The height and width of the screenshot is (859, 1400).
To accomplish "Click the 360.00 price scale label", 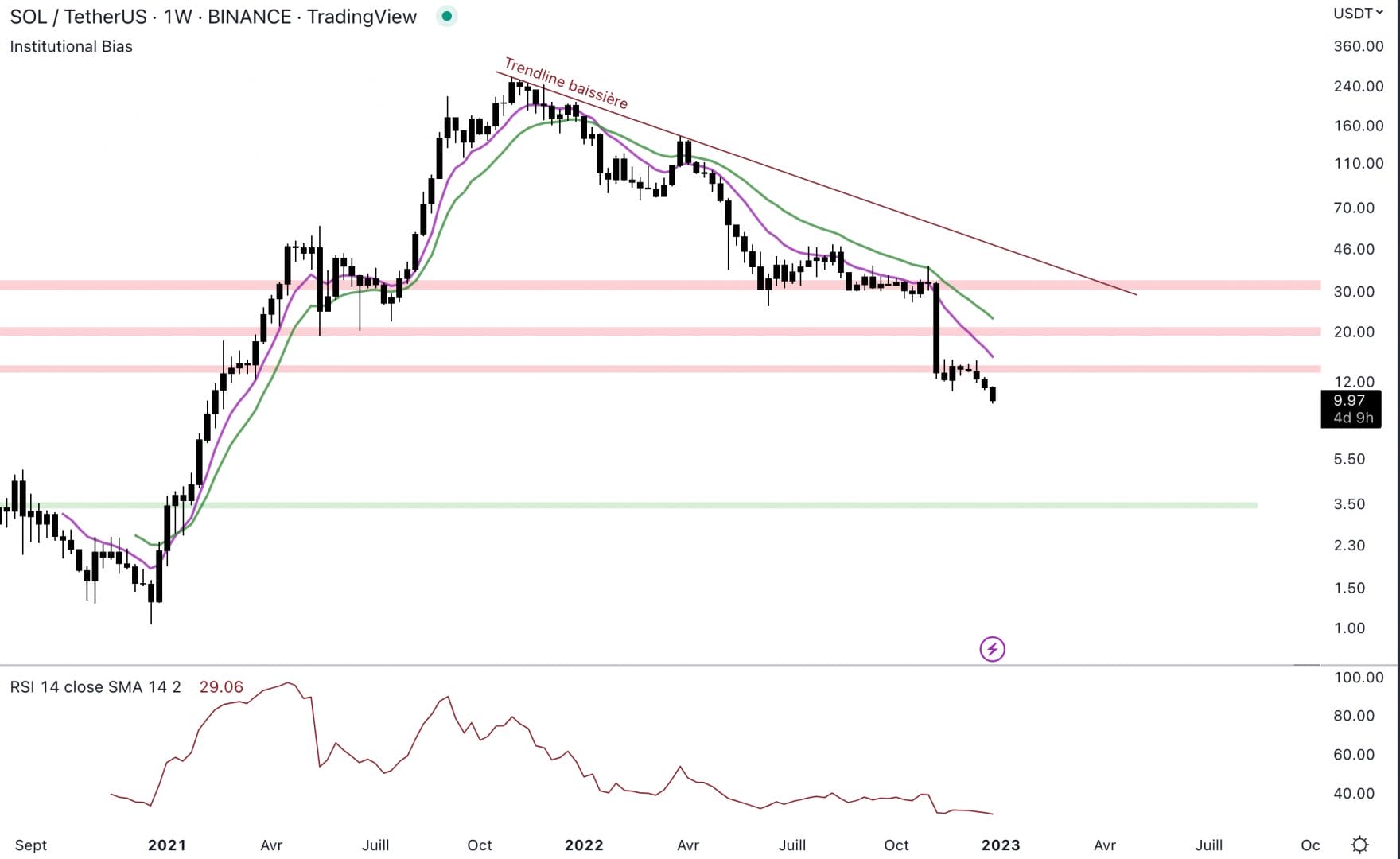I will point(1358,46).
